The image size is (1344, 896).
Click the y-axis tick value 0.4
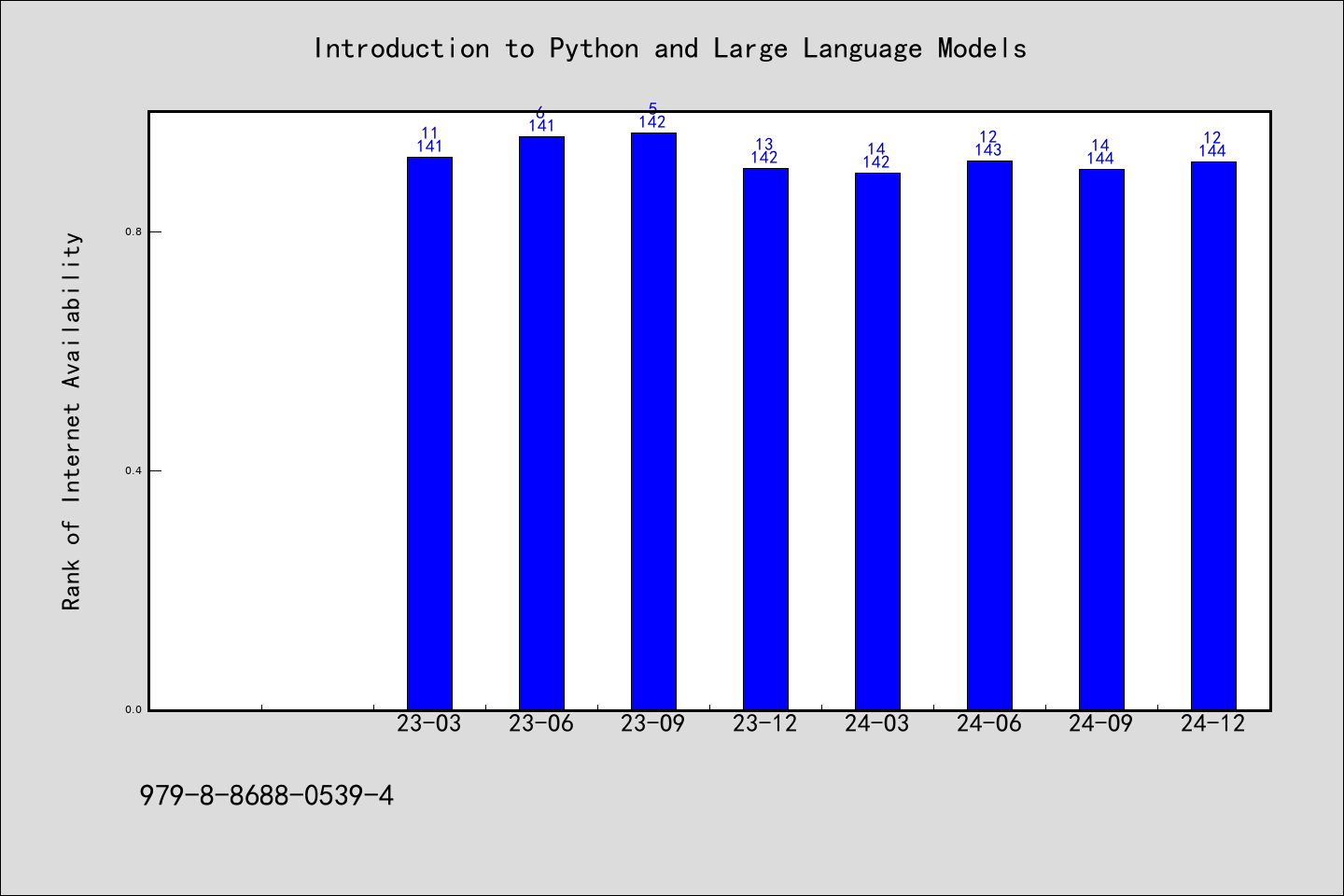pos(133,470)
